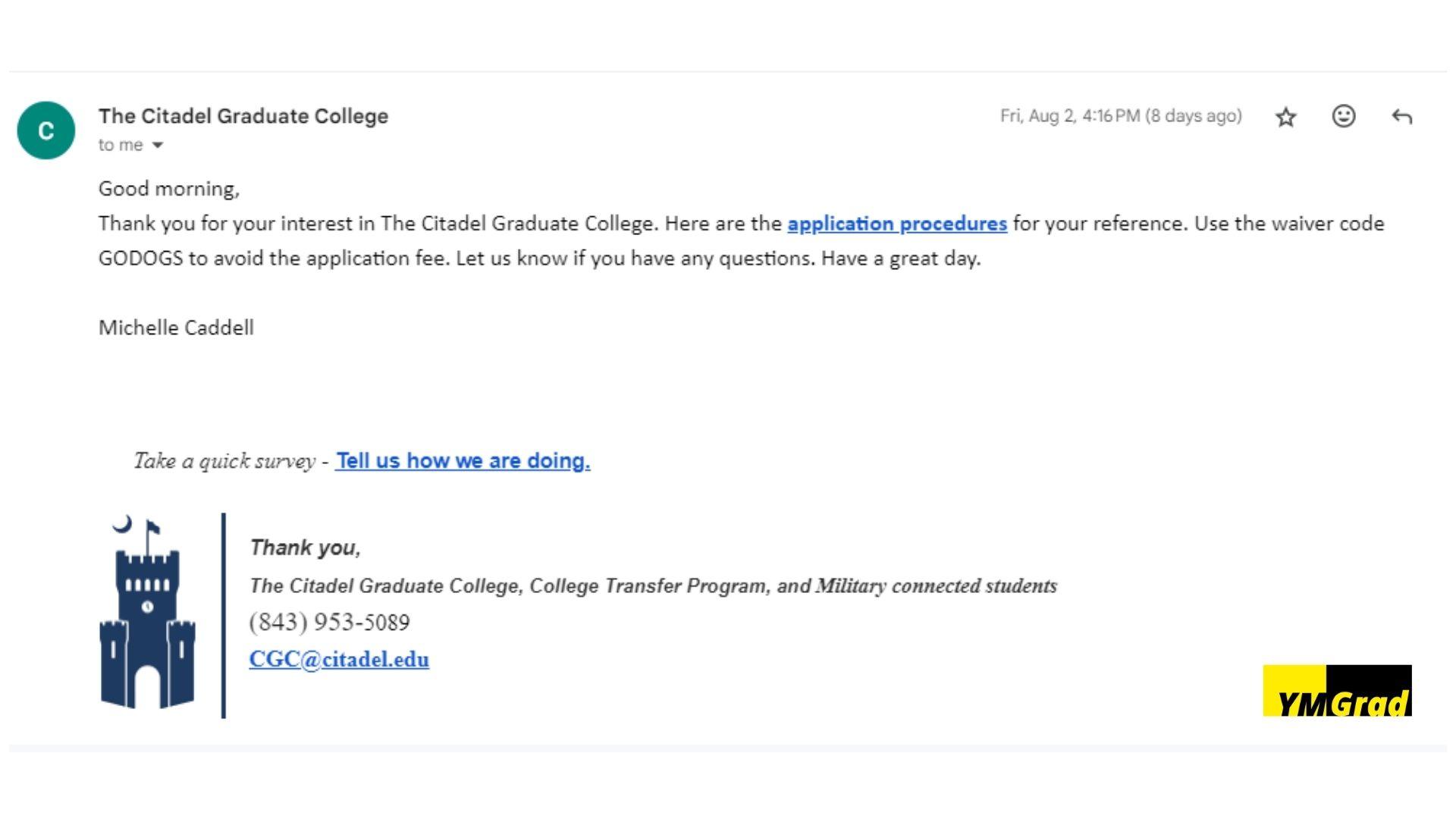The height and width of the screenshot is (819, 1456).
Task: Click the green sender avatar circle
Action: (x=46, y=130)
